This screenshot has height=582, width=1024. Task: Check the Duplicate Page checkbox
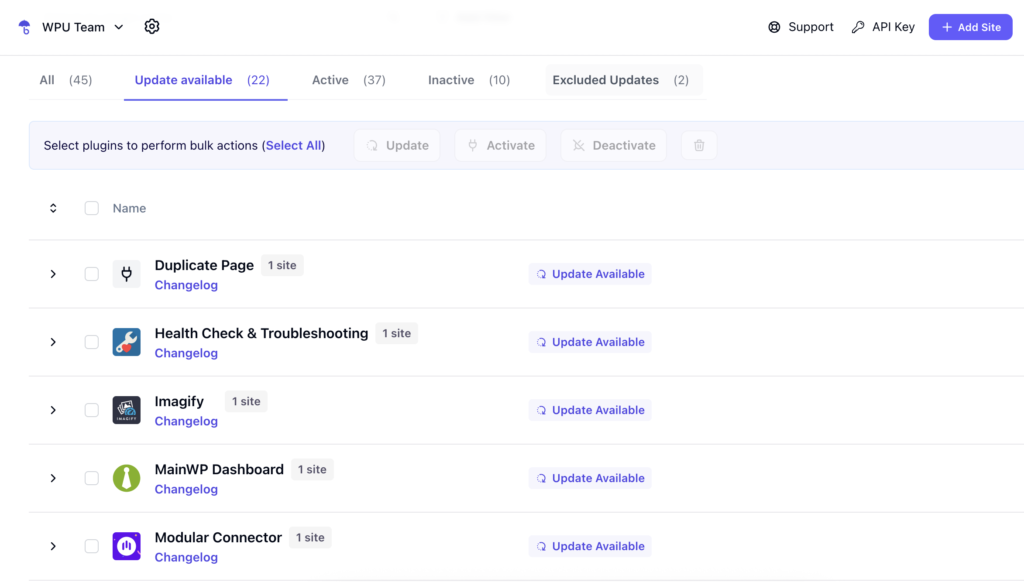pyautogui.click(x=91, y=274)
